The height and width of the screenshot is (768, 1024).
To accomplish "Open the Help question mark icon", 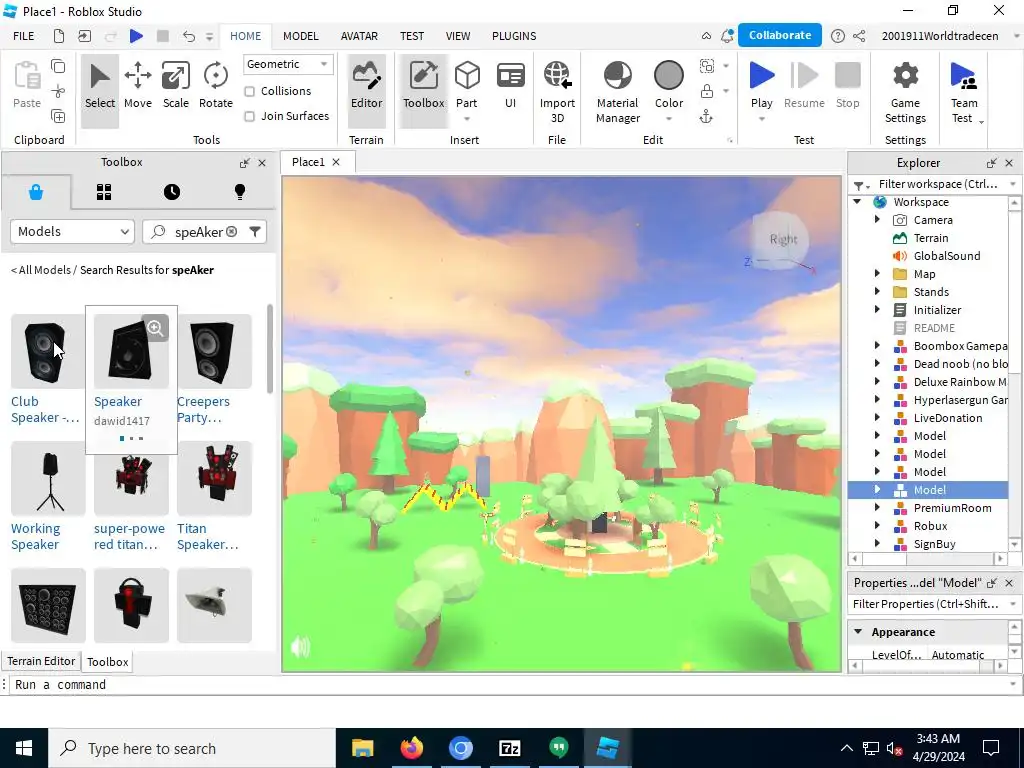I will point(837,36).
